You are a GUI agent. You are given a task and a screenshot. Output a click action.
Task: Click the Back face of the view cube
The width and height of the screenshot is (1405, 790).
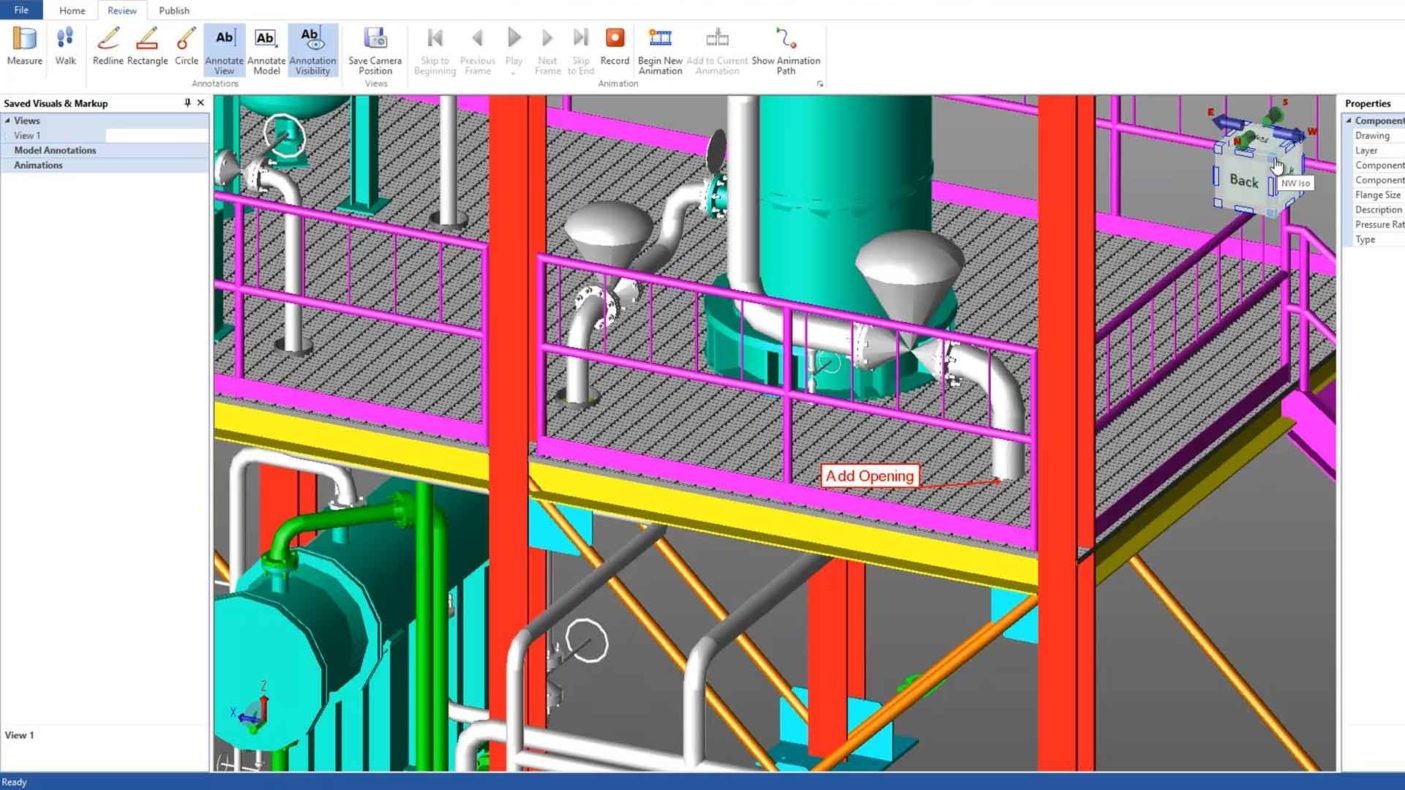tap(1243, 180)
